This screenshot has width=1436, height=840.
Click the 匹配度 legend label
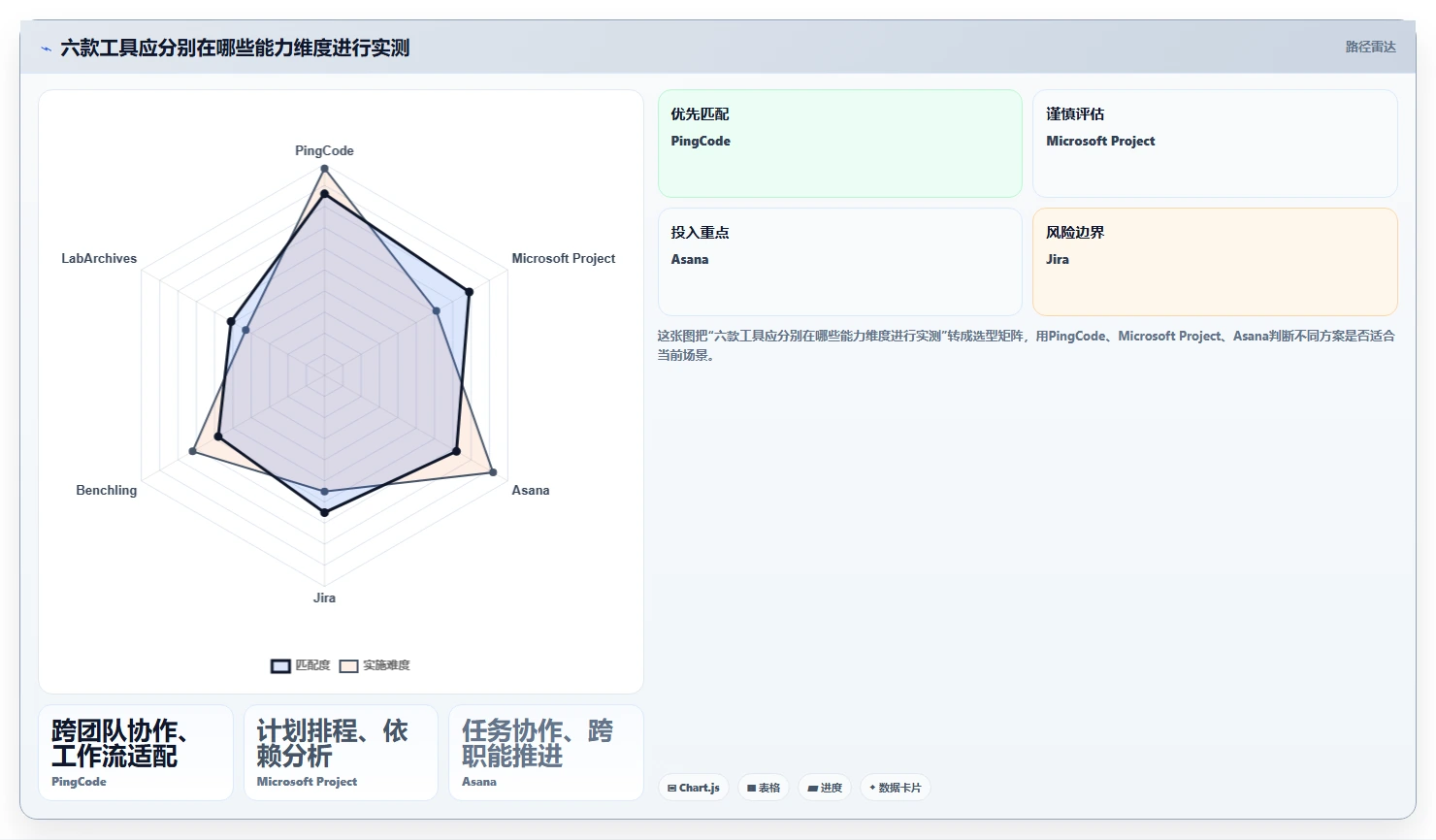pos(312,665)
